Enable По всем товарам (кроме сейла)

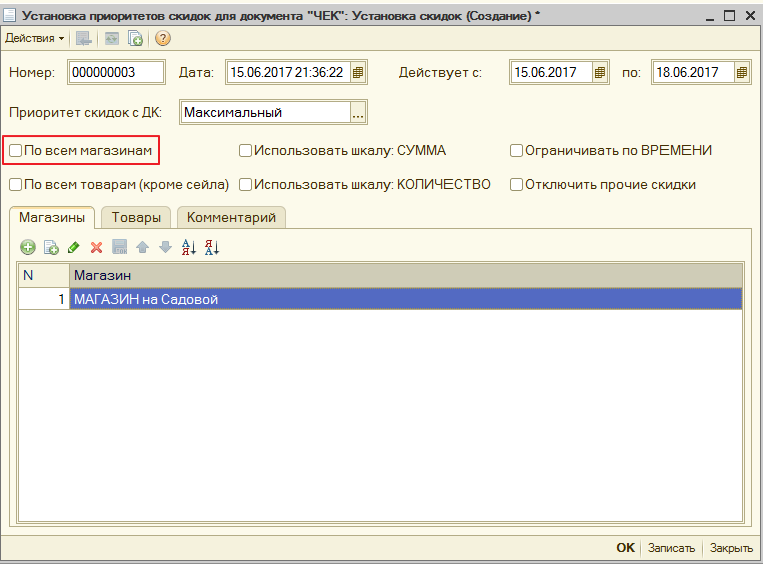click(x=16, y=184)
